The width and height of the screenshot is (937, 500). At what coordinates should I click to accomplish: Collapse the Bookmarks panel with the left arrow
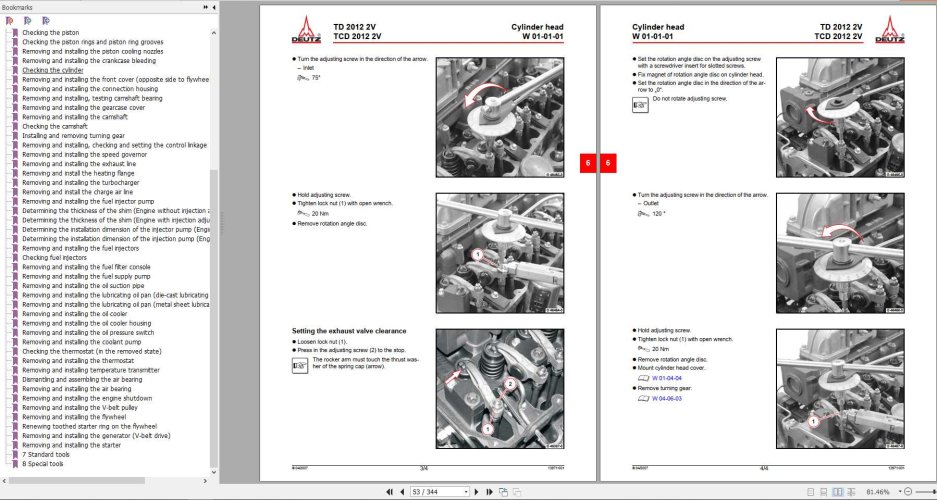214,7
